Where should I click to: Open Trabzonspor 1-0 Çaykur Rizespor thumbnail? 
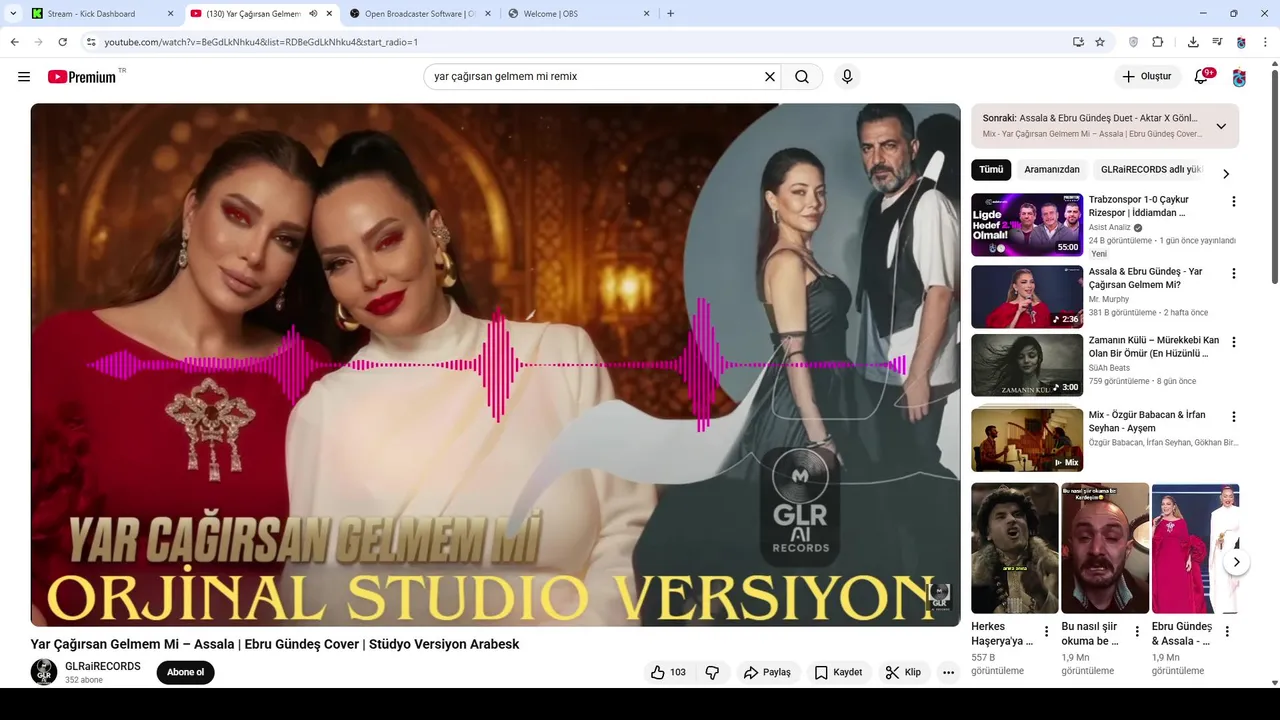(x=1027, y=225)
